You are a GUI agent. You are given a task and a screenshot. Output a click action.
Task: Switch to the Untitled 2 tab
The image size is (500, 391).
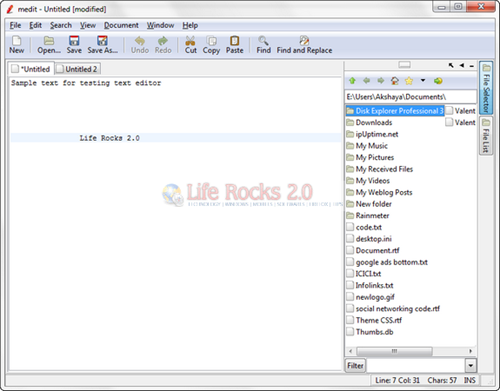(77, 69)
